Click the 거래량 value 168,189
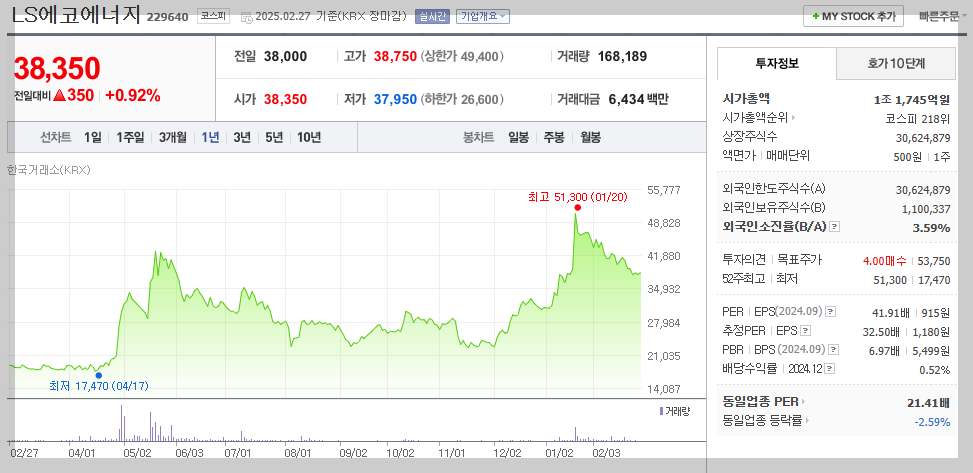The image size is (973, 473). 622,56
